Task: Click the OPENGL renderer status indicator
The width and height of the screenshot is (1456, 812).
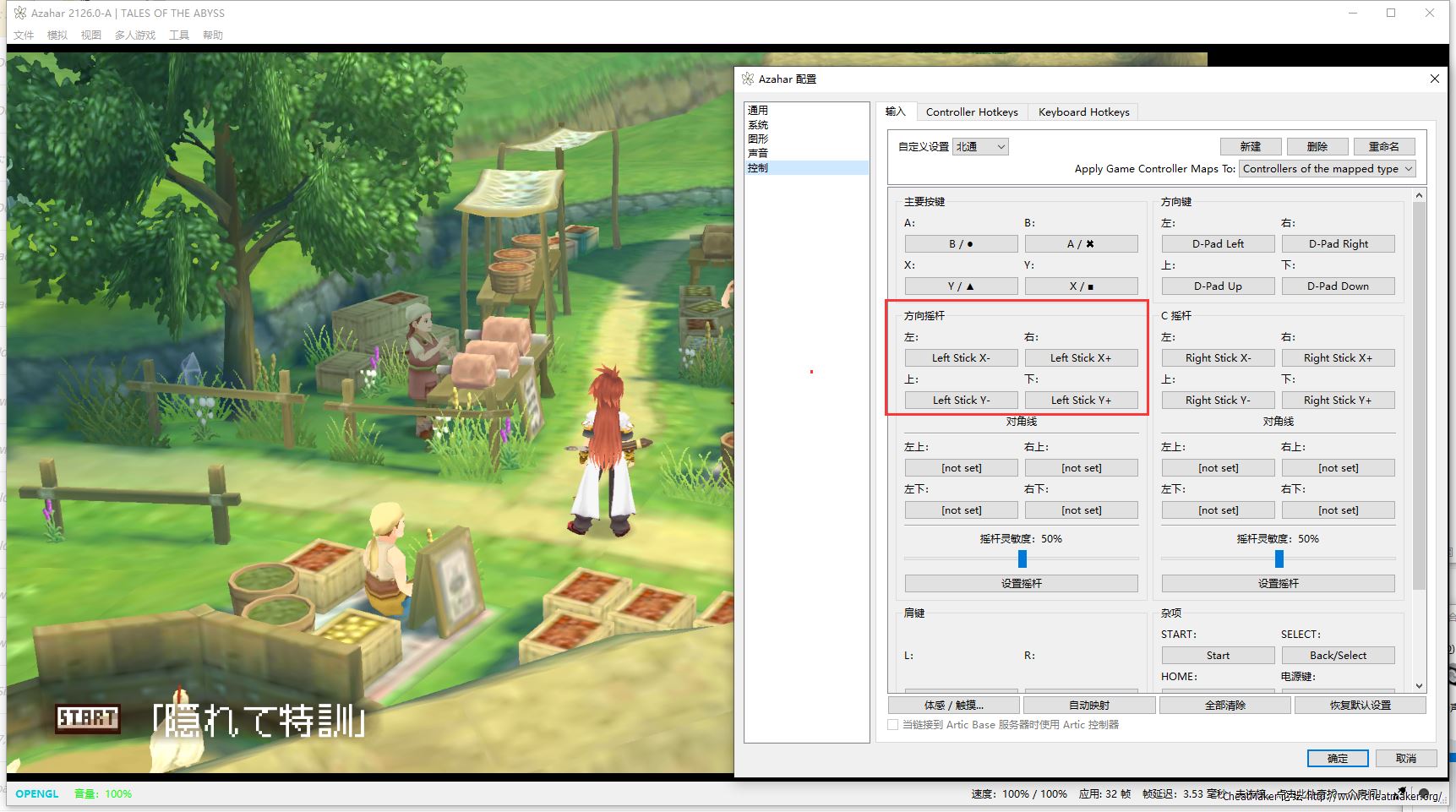Action: (x=37, y=793)
